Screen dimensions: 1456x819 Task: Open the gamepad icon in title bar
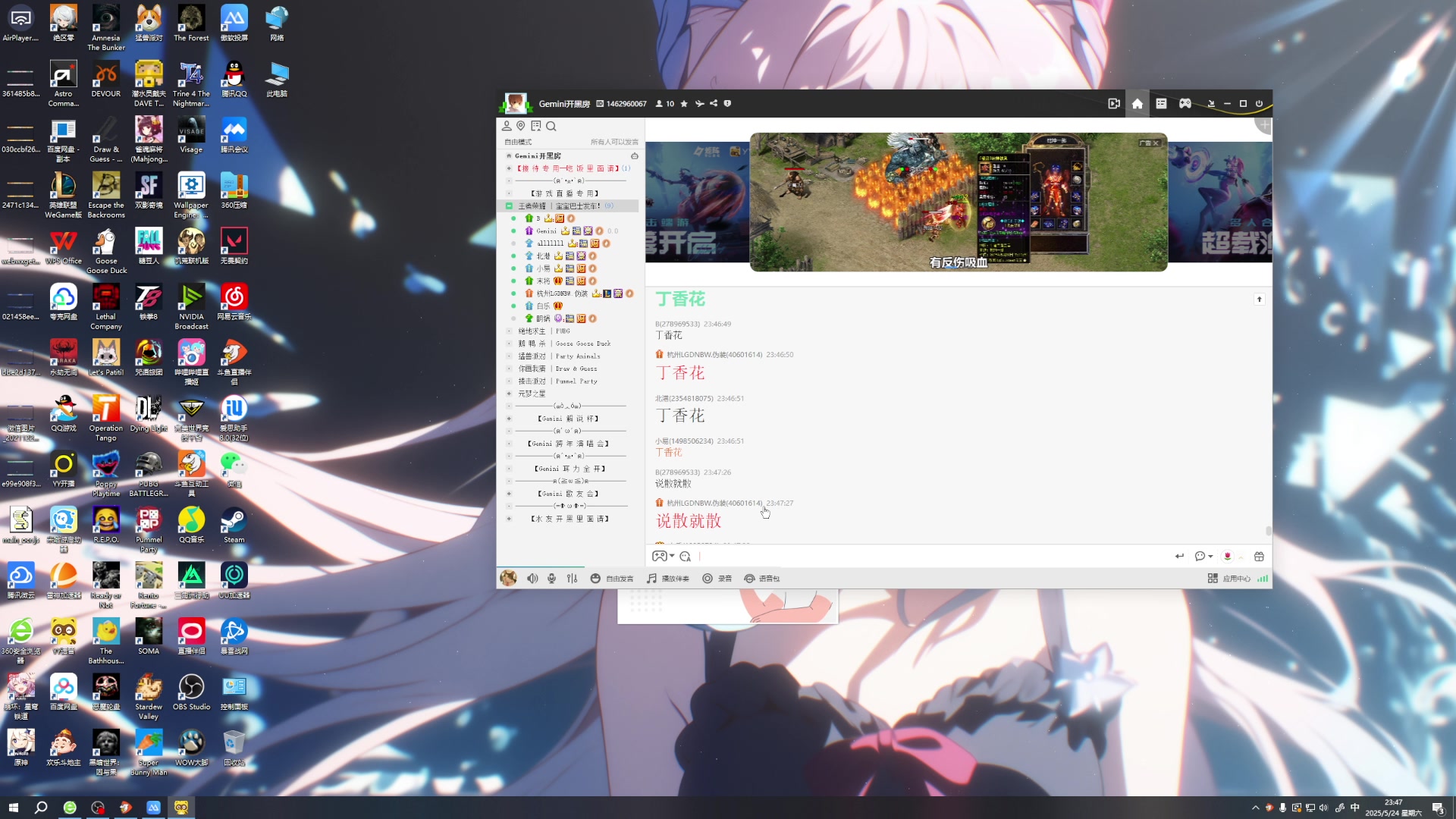1185,104
